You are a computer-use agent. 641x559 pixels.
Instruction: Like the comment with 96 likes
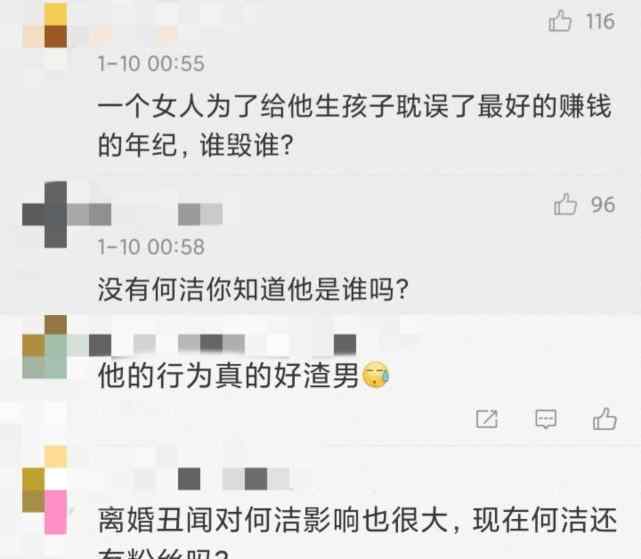565,204
